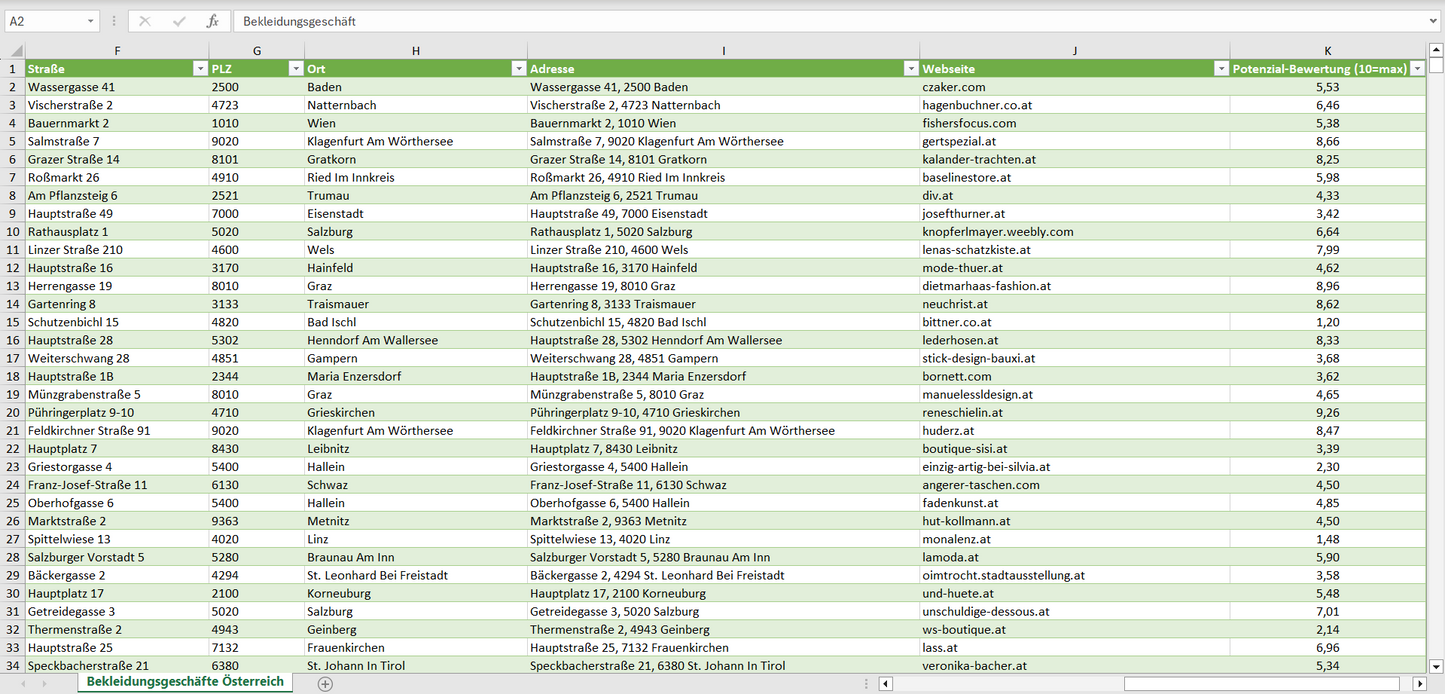Expand the Name Box dropdown arrow
The height and width of the screenshot is (694, 1445).
pyautogui.click(x=90, y=21)
